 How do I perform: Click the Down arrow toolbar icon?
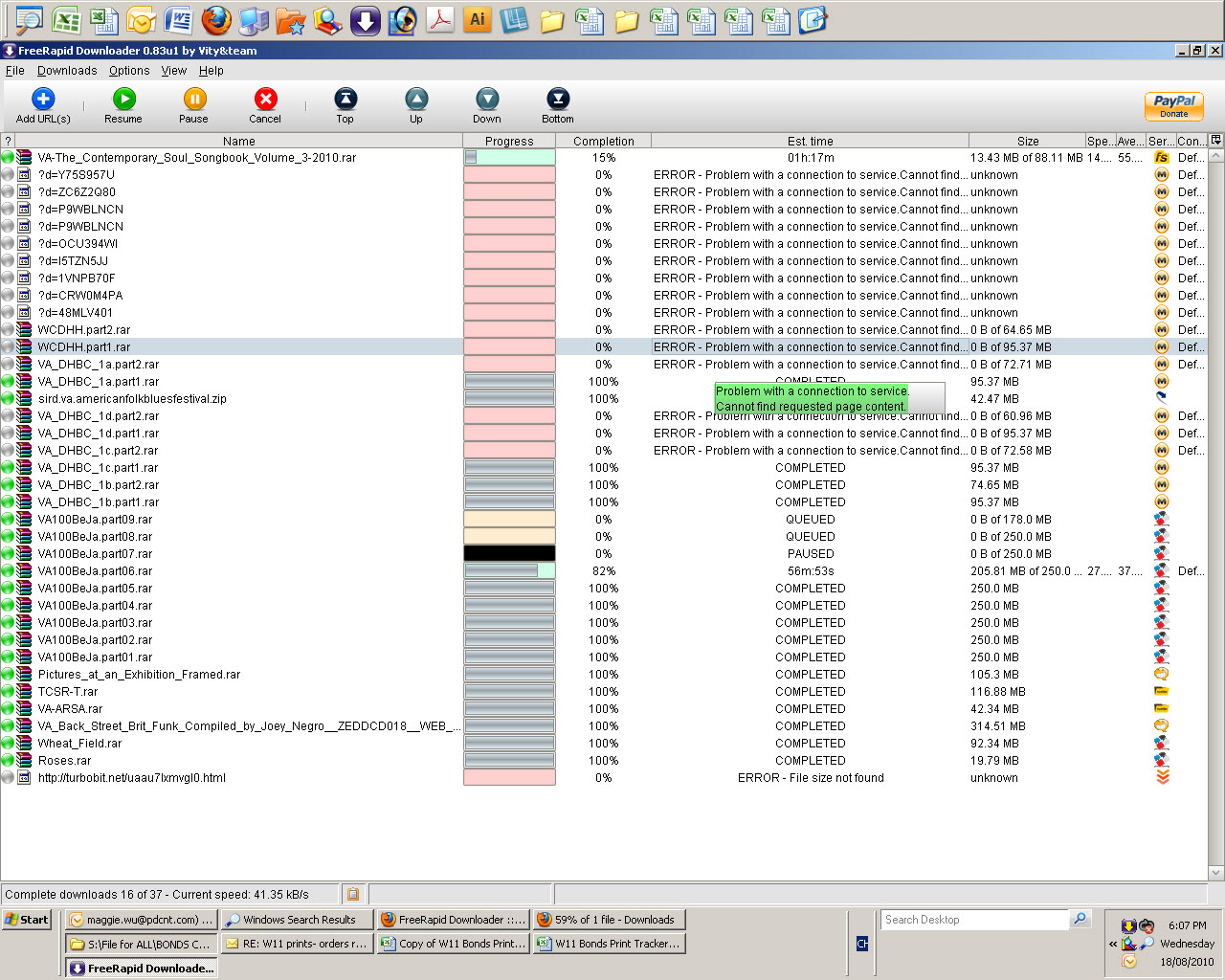(486, 100)
